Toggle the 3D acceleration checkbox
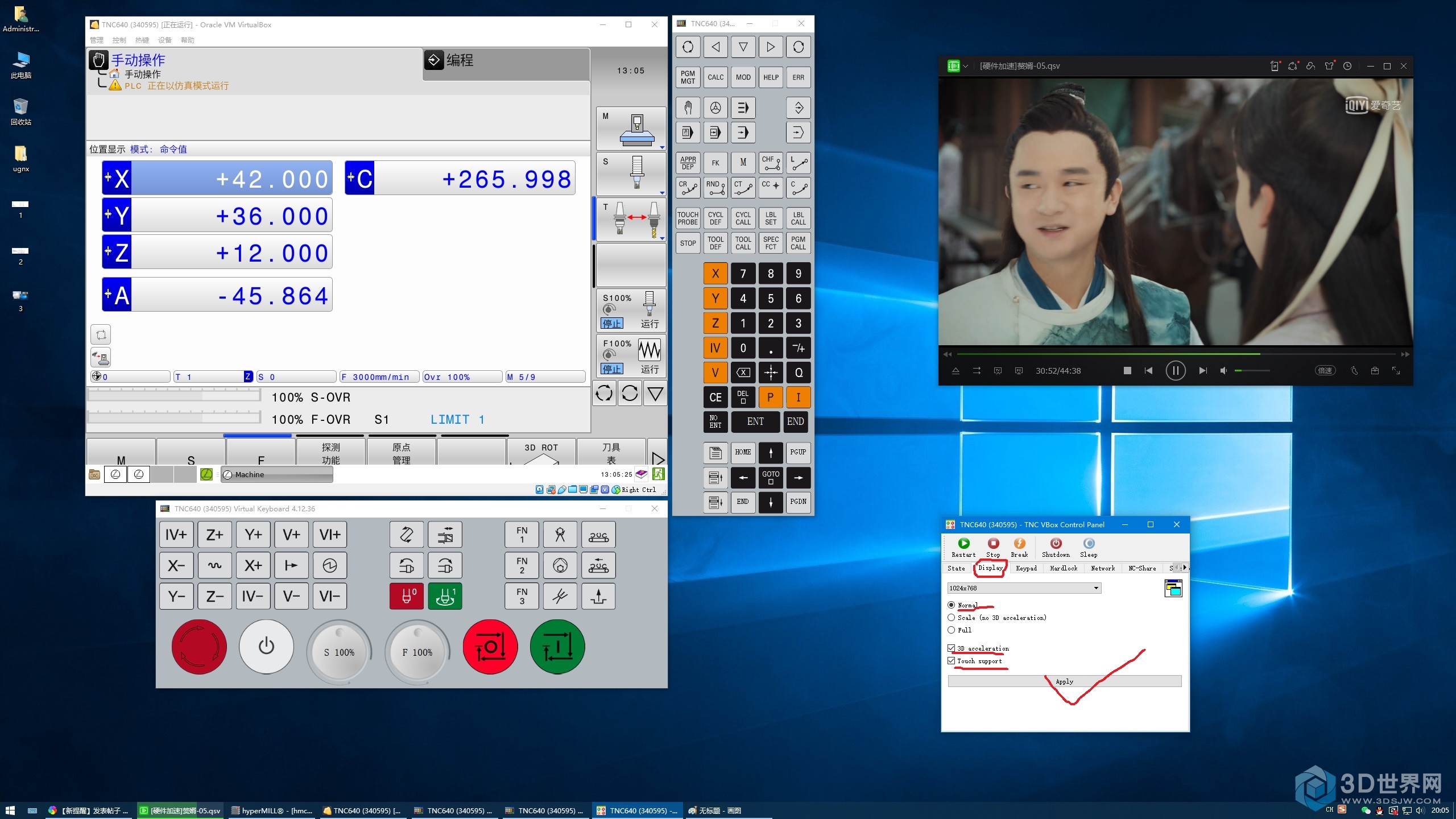Viewport: 1456px width, 819px height. coord(951,648)
